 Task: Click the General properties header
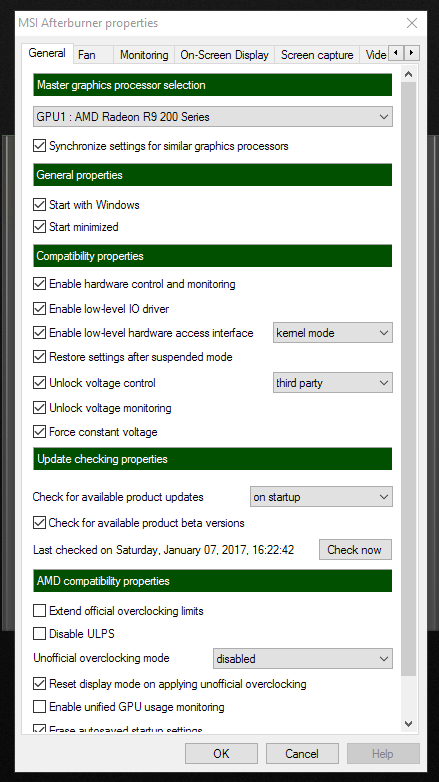coord(213,175)
